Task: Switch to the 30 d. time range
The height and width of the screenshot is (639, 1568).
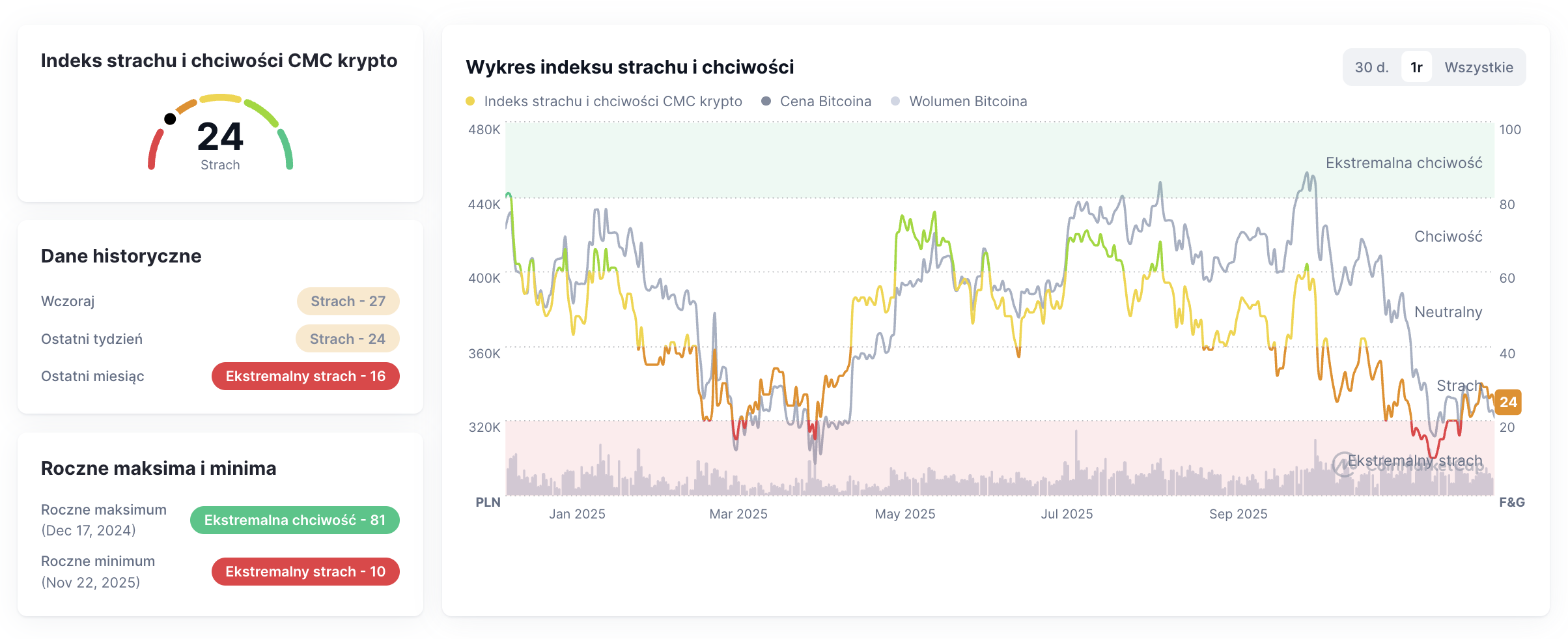Action: pos(1371,66)
